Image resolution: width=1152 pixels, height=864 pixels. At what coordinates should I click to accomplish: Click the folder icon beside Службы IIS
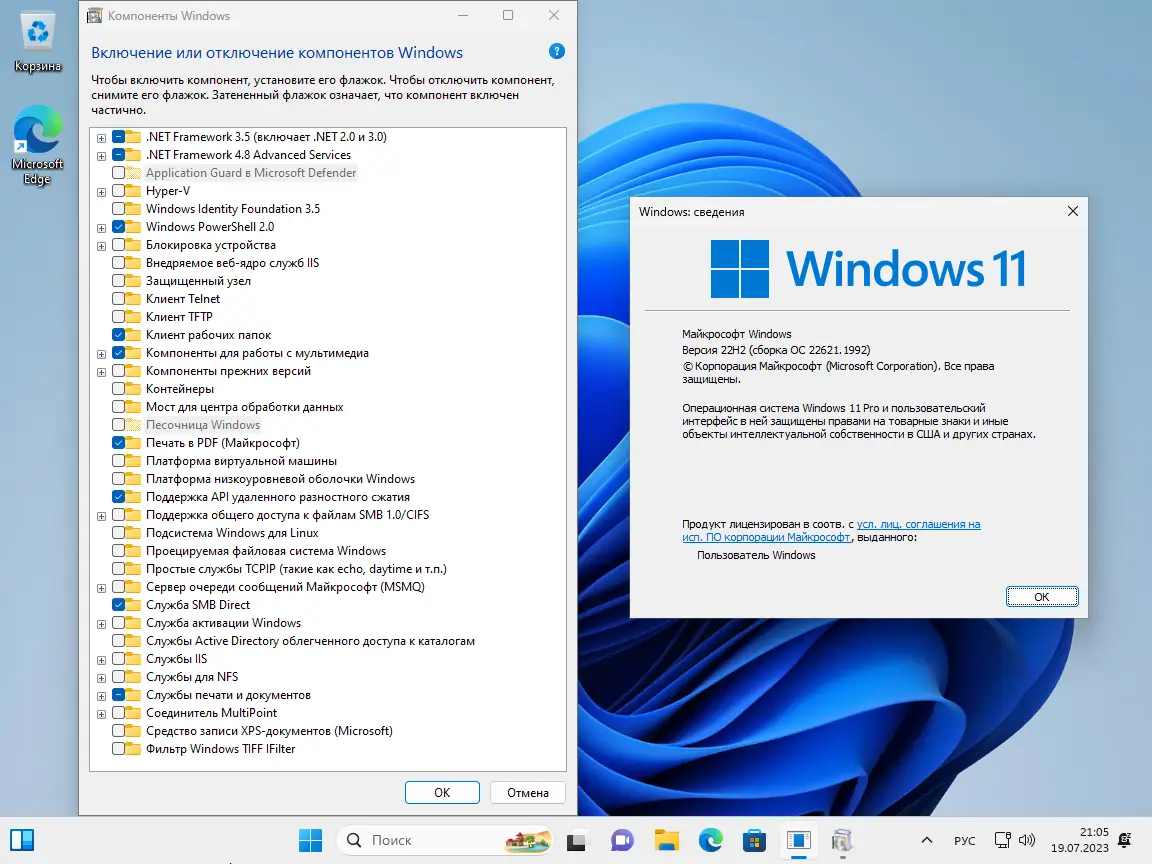click(133, 659)
